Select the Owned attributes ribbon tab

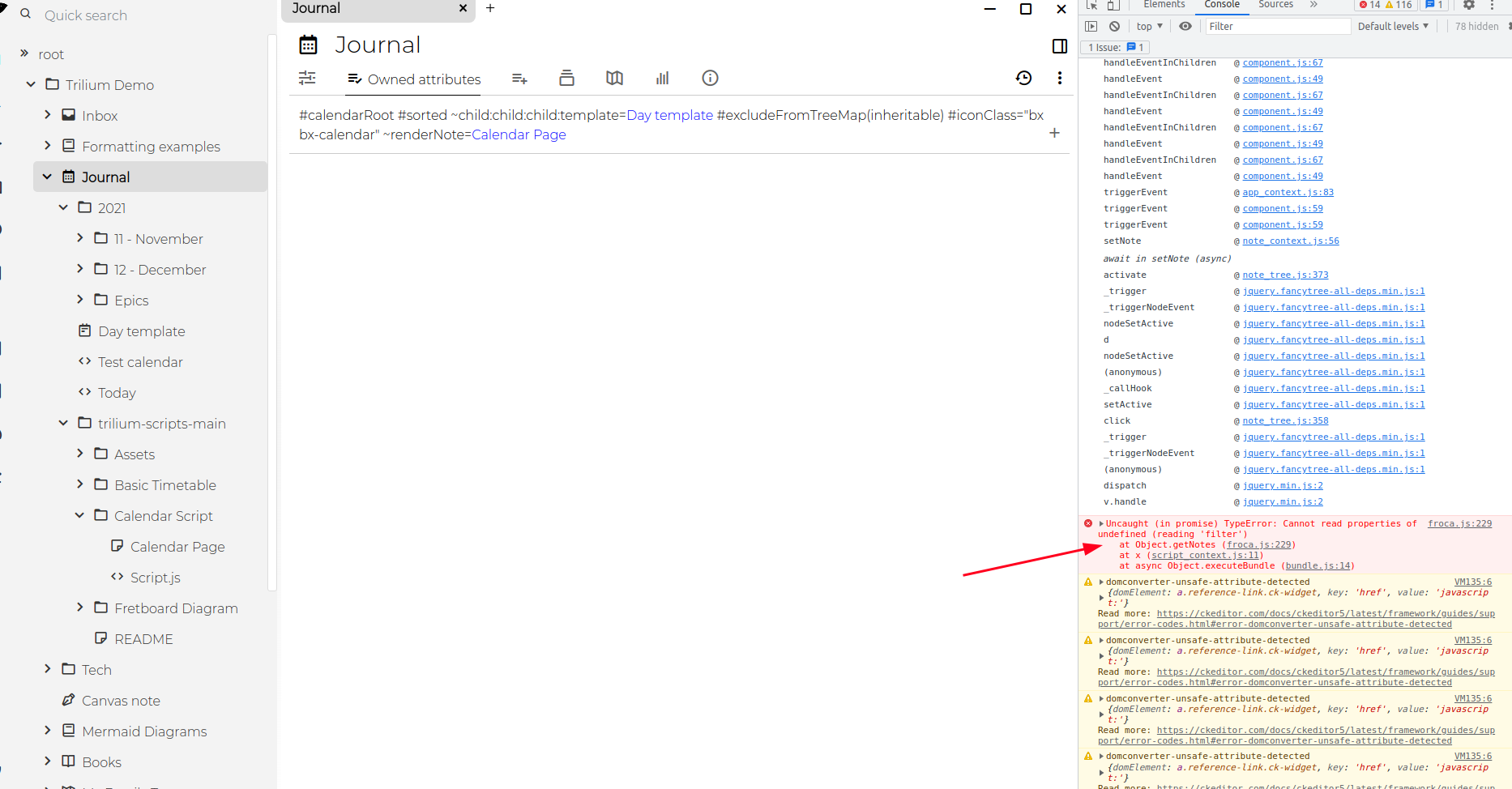pyautogui.click(x=413, y=79)
